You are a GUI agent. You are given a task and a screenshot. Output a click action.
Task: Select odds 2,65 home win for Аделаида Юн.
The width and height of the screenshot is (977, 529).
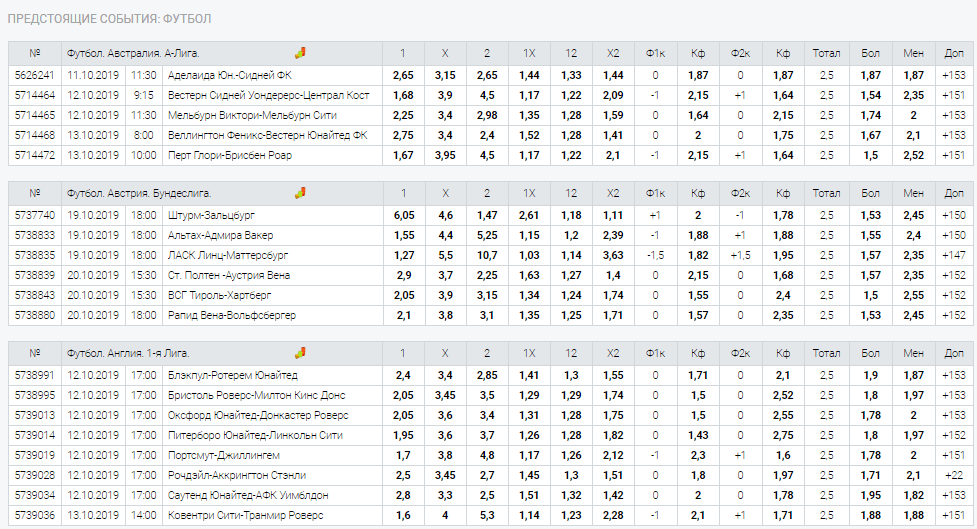(x=403, y=75)
